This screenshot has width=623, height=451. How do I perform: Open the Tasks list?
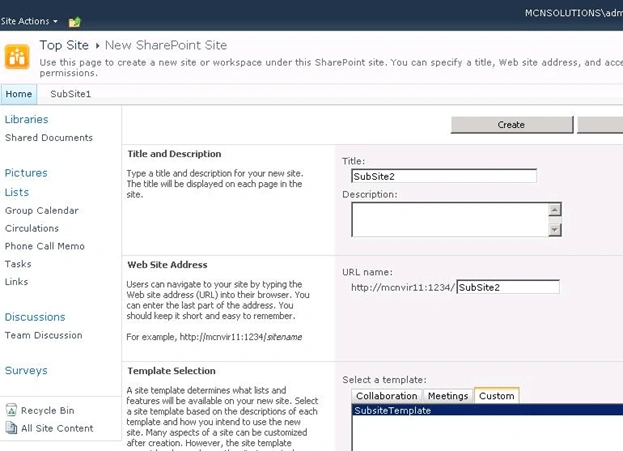pos(18,264)
